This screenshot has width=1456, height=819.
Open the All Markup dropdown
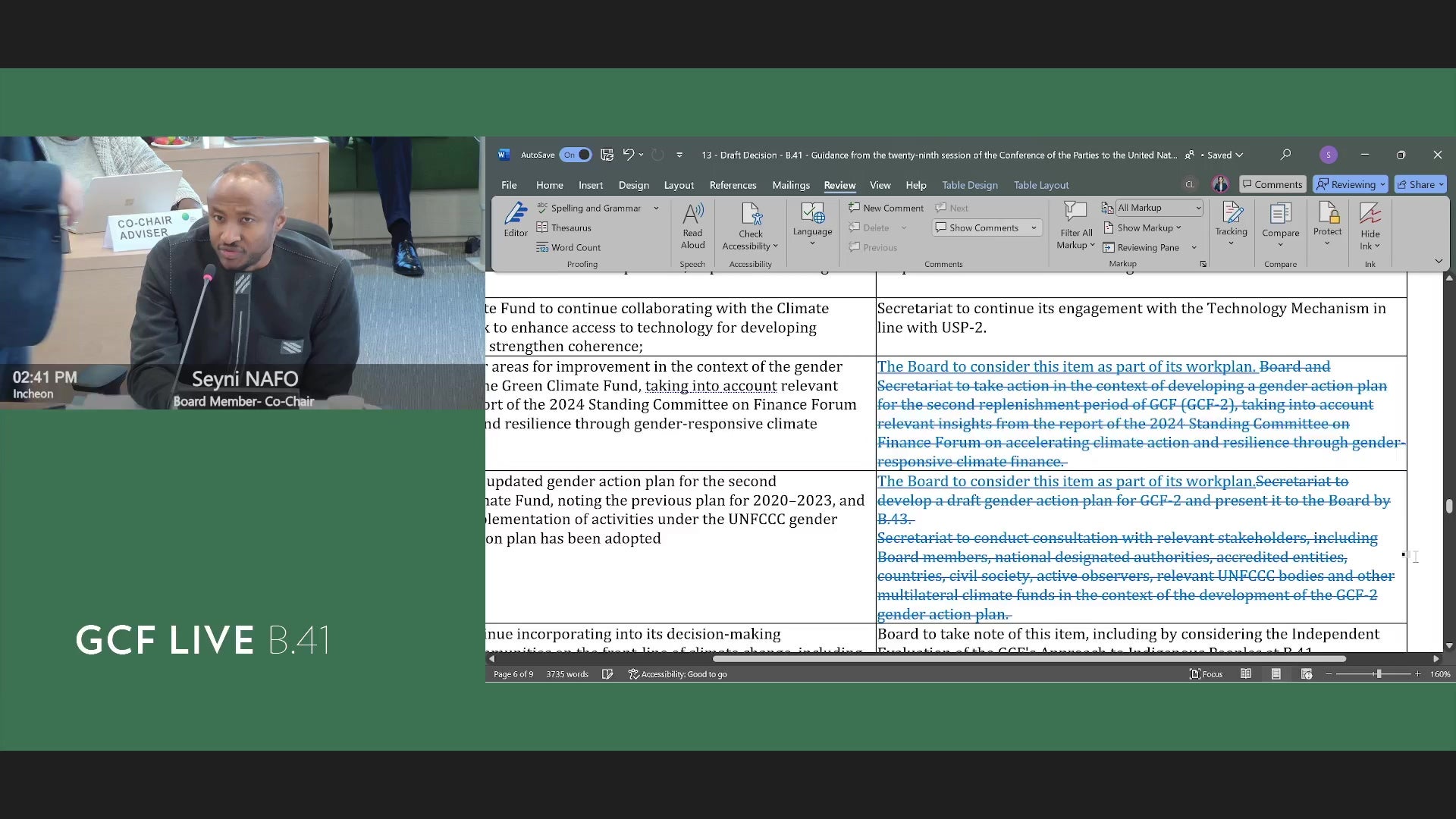(x=1159, y=208)
